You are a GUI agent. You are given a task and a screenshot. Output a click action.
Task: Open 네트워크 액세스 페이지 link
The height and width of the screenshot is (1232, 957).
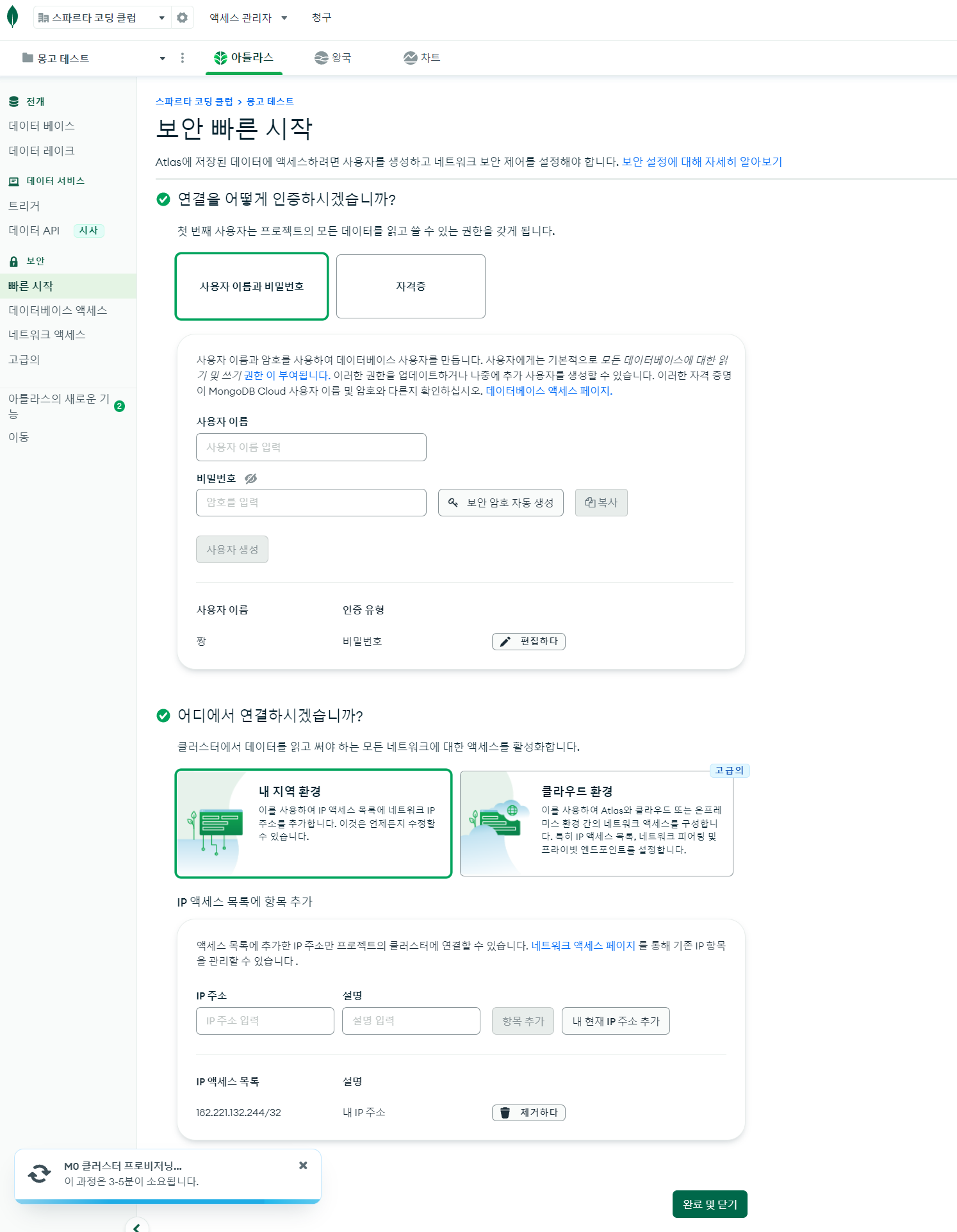pyautogui.click(x=583, y=946)
